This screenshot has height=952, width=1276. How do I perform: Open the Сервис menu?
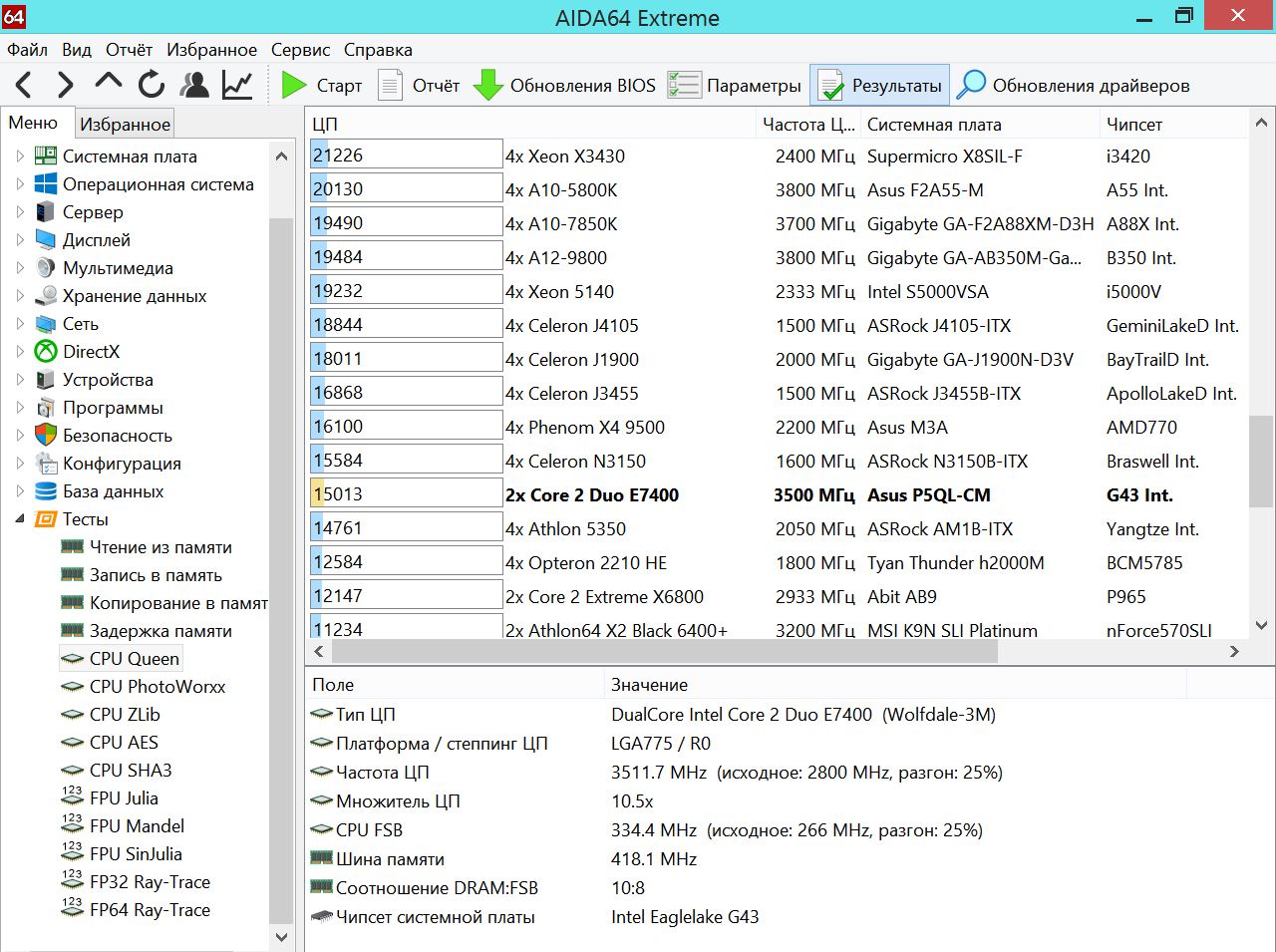[x=300, y=50]
